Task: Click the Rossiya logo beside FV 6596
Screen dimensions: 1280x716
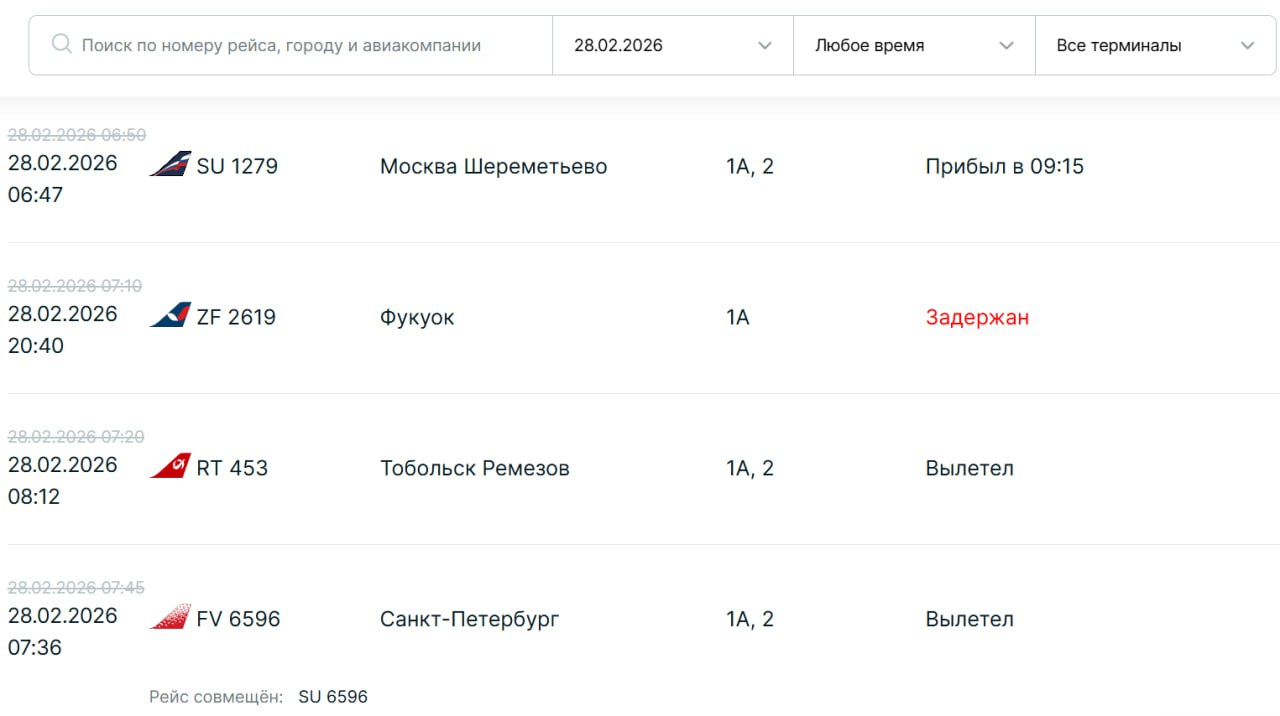Action: click(x=170, y=617)
